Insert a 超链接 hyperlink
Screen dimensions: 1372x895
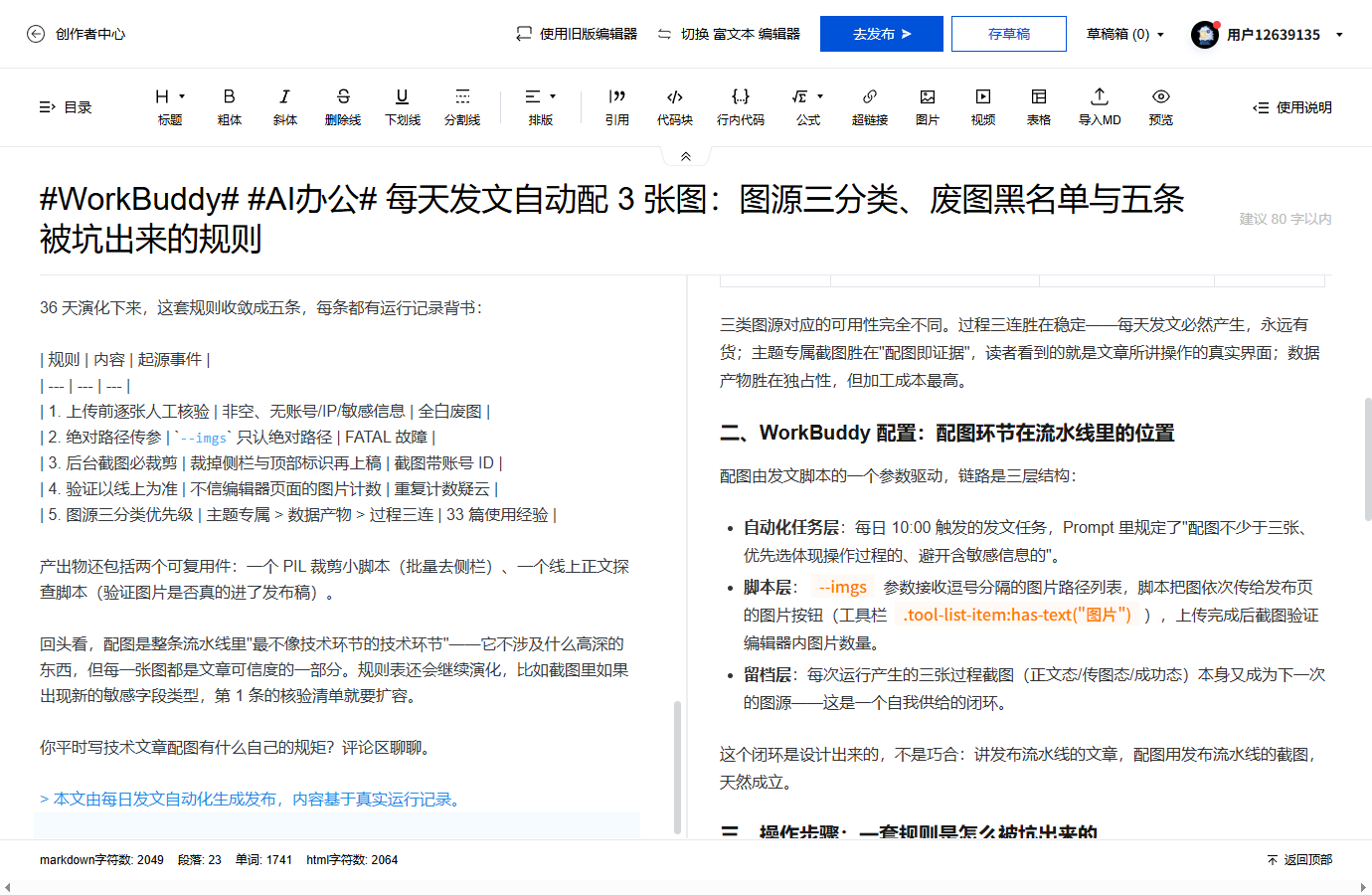870,106
